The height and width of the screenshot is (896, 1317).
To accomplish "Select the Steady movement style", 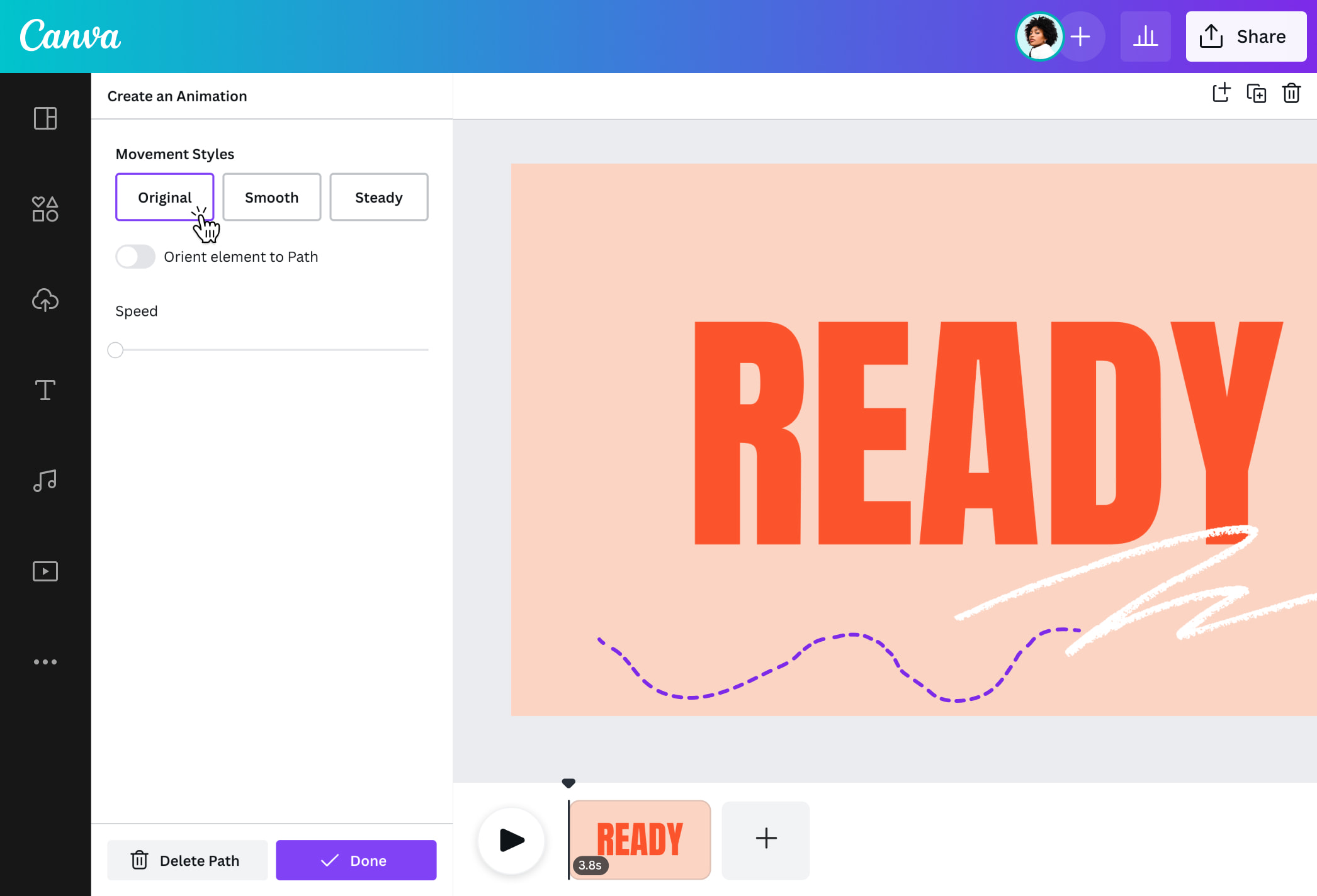I will coord(378,197).
